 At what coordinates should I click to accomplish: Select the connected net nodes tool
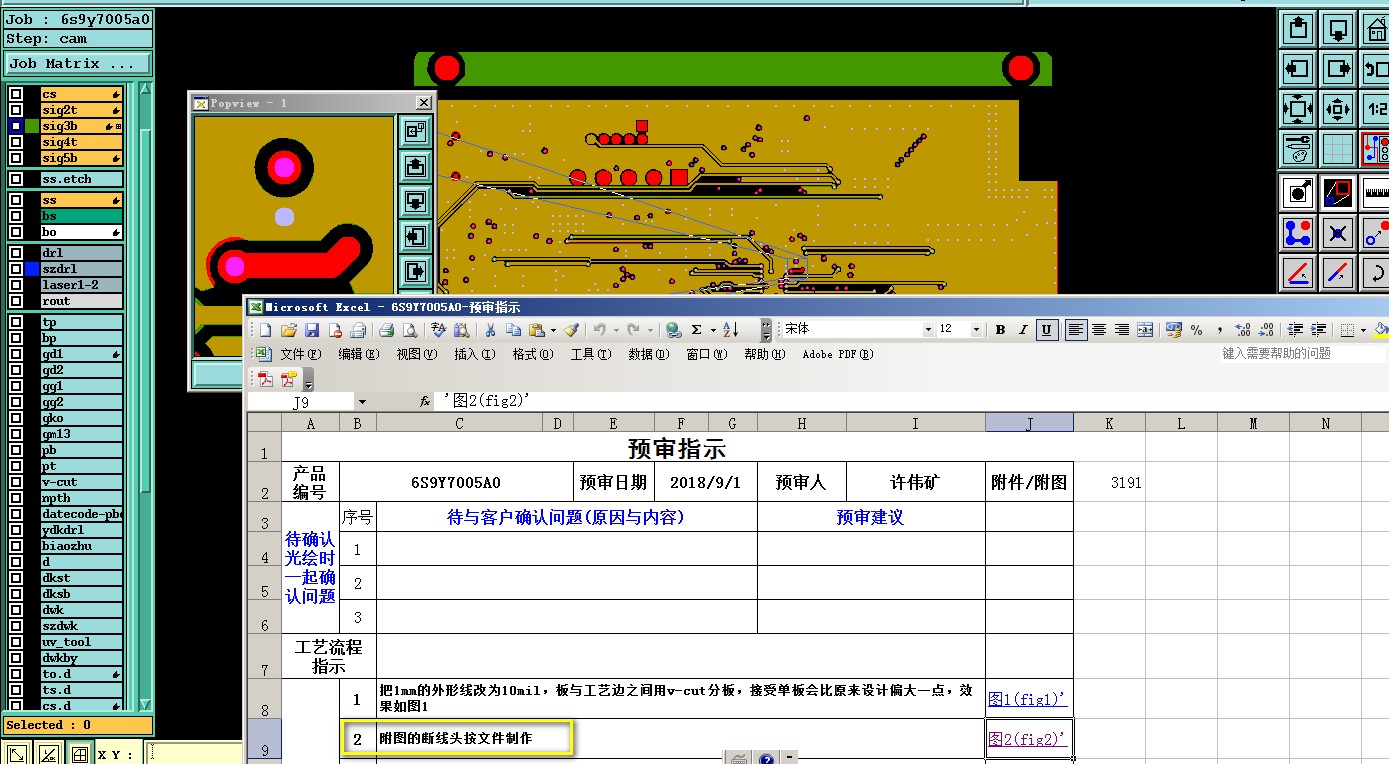click(1298, 233)
